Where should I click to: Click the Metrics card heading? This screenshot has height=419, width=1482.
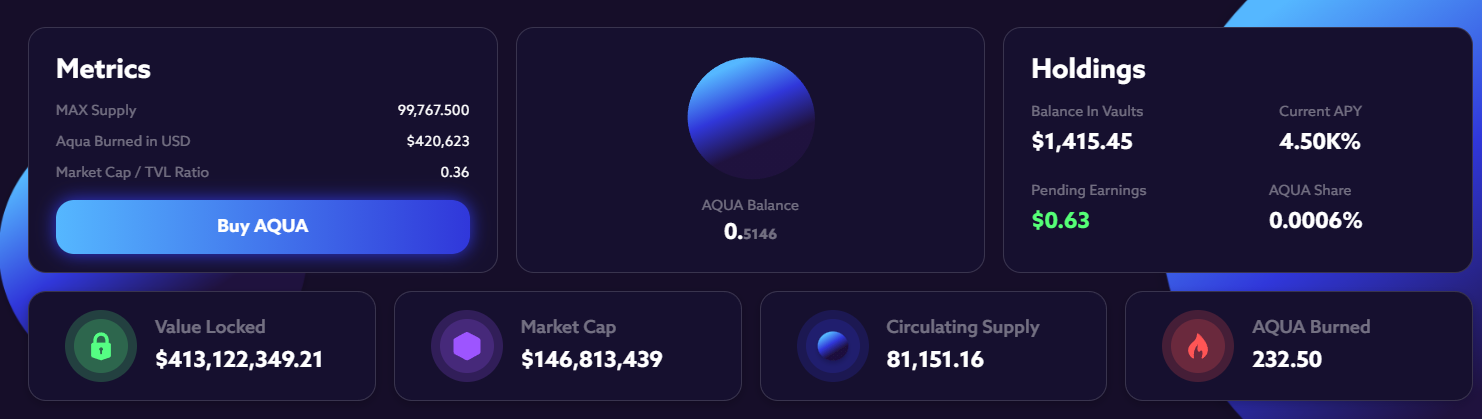pyautogui.click(x=103, y=69)
